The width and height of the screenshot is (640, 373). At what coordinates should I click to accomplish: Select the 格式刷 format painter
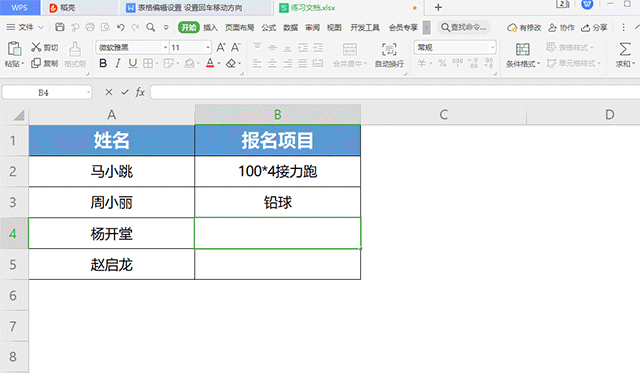pyautogui.click(x=75, y=54)
